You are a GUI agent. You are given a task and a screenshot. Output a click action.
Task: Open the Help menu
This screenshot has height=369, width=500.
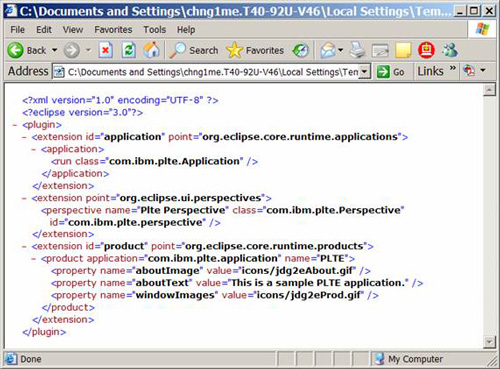point(186,30)
